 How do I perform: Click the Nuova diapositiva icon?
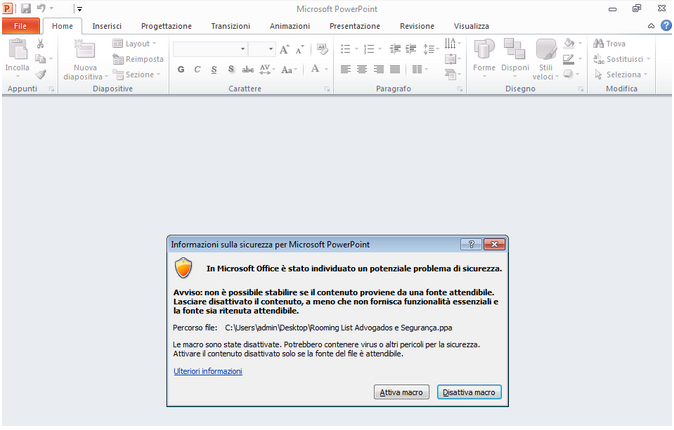click(x=85, y=49)
